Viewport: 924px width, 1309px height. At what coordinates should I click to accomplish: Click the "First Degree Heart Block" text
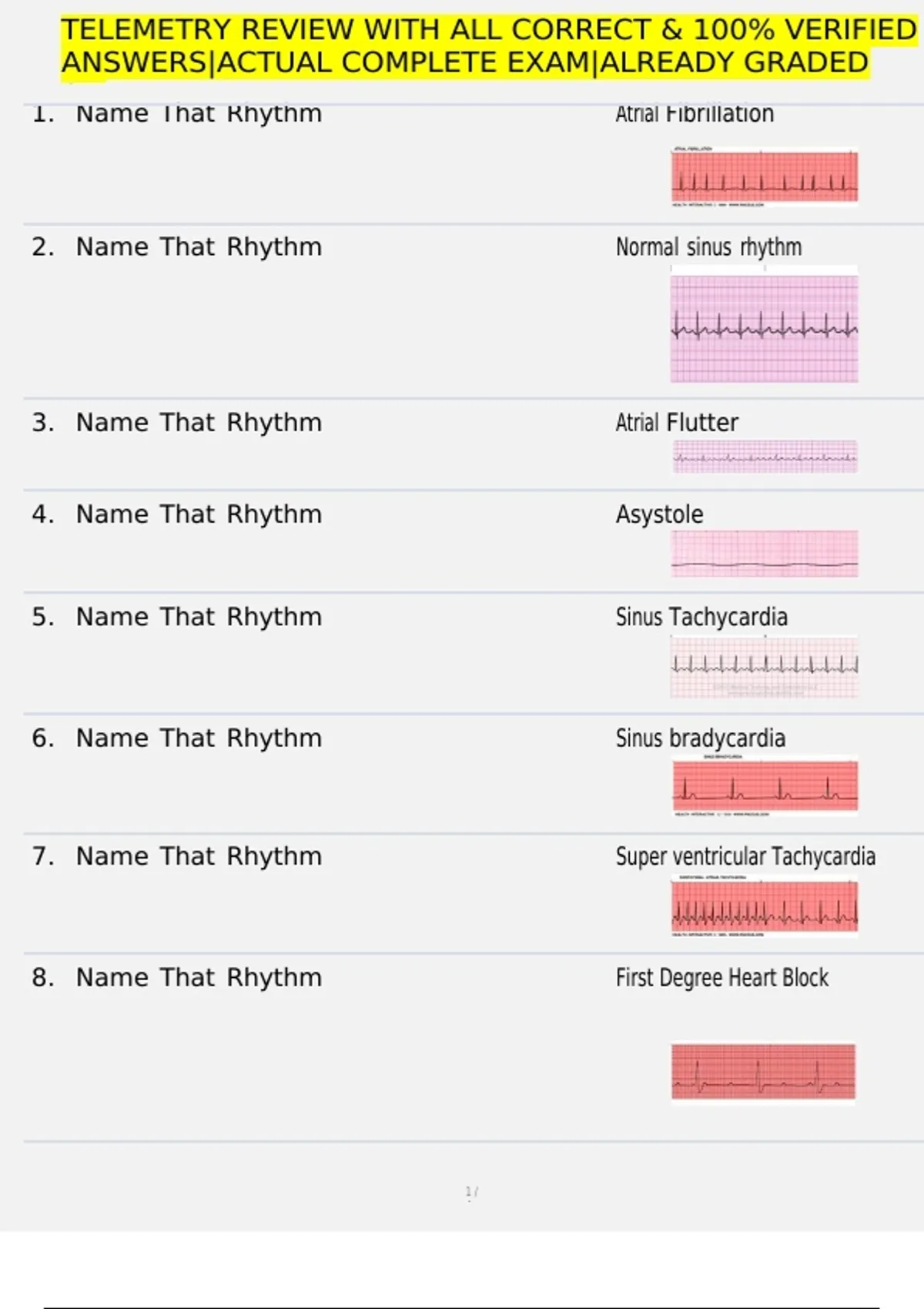721,978
